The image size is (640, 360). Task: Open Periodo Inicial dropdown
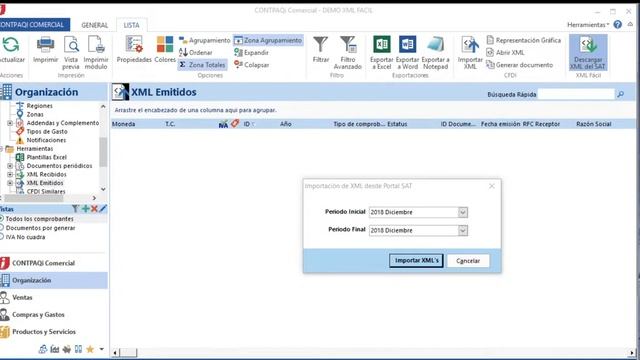click(x=462, y=212)
